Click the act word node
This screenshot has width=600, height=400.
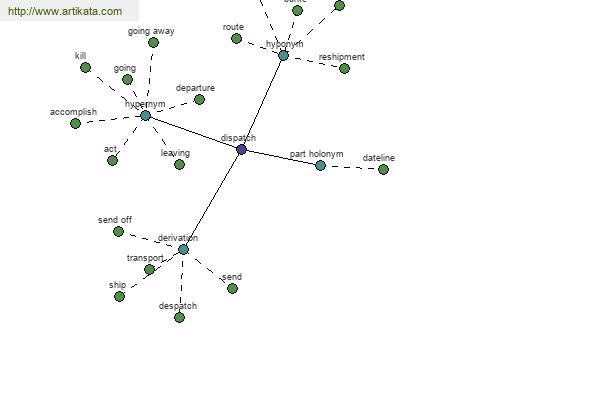pos(112,160)
